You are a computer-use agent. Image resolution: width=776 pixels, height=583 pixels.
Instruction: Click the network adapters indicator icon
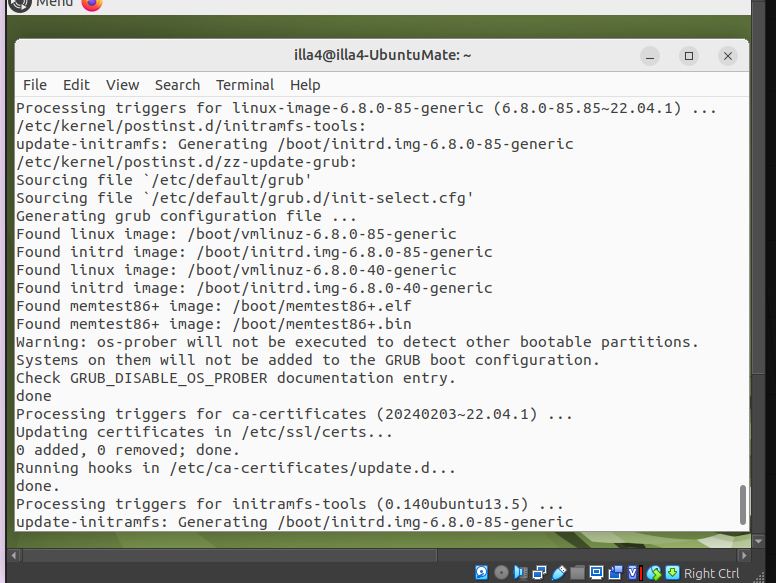[x=539, y=573]
